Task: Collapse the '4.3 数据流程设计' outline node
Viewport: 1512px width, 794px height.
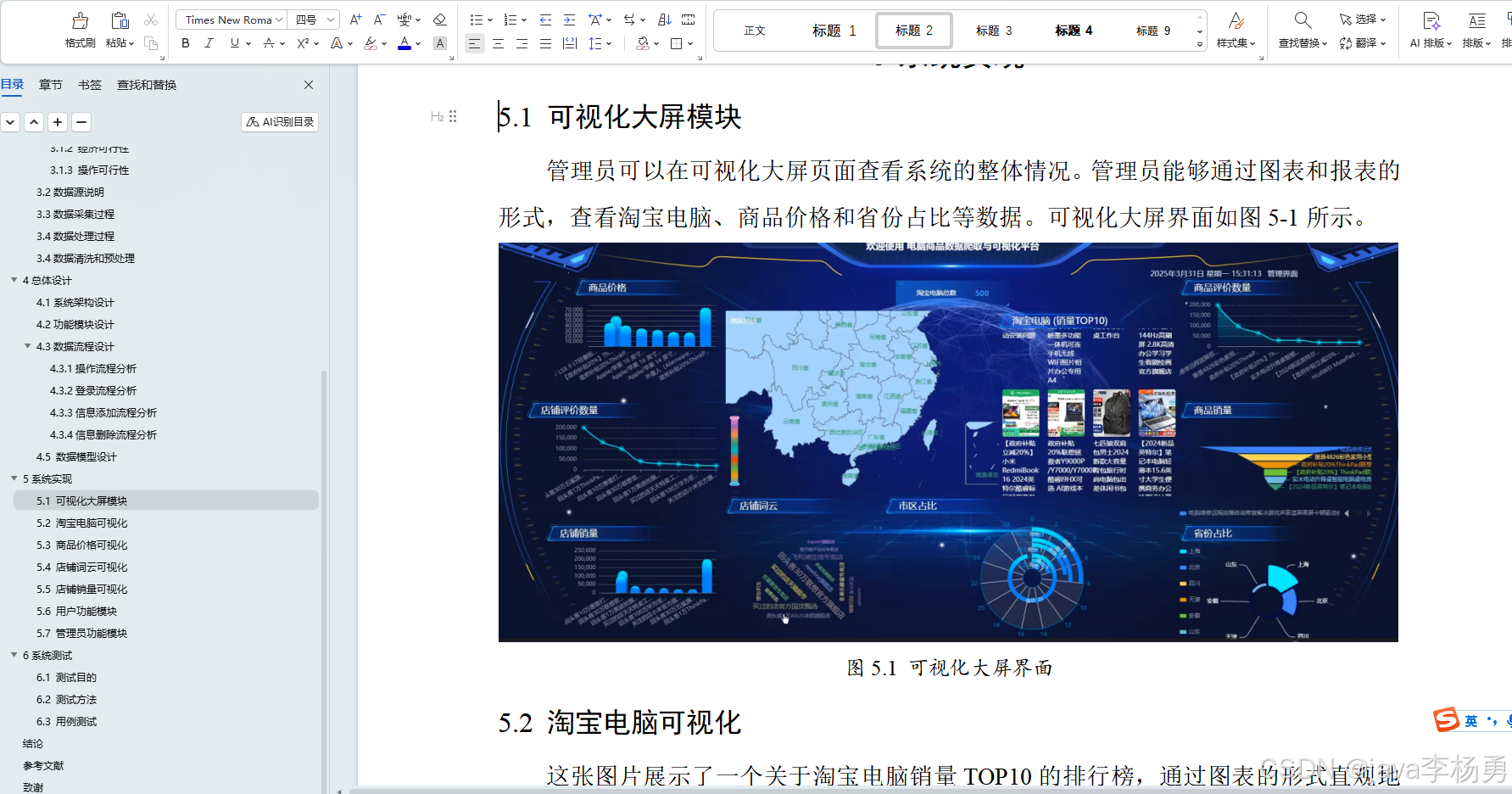Action: 28,346
